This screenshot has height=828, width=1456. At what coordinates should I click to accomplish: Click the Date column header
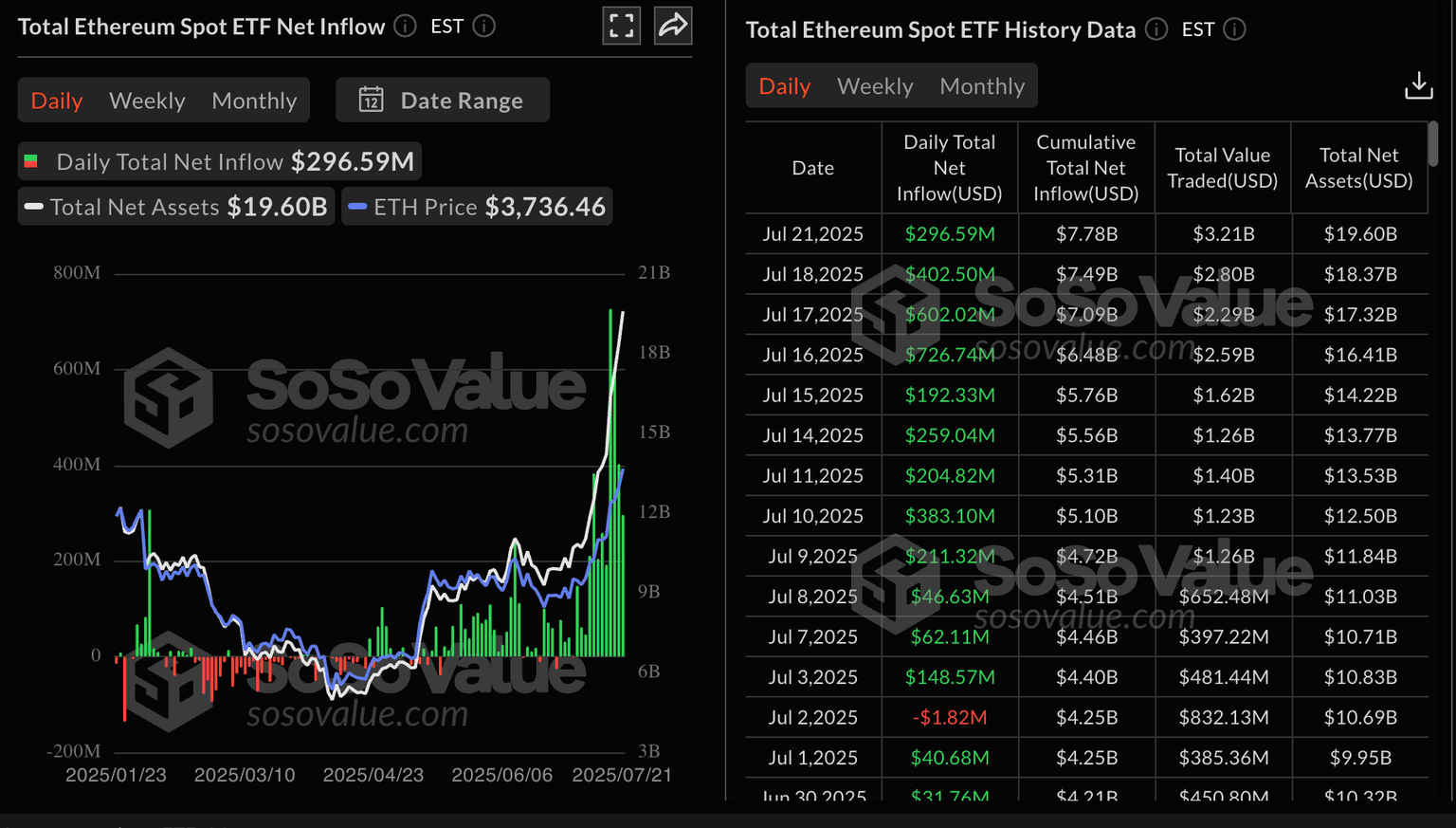(812, 168)
